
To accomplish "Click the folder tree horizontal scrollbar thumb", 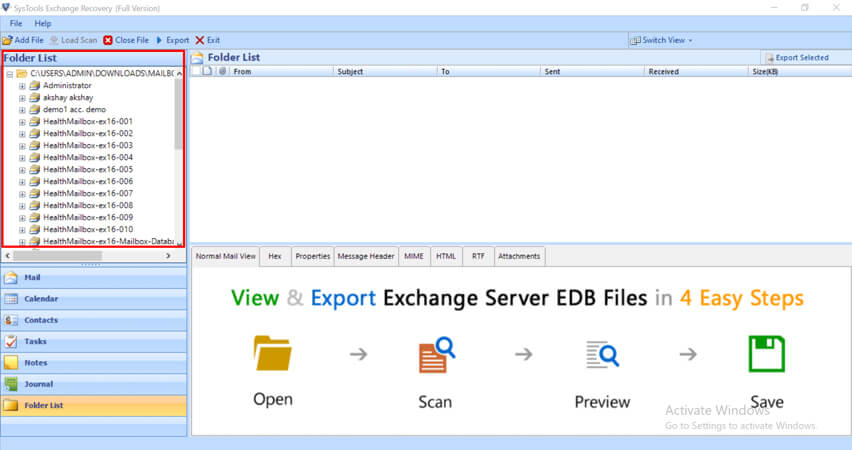I will [x=58, y=255].
